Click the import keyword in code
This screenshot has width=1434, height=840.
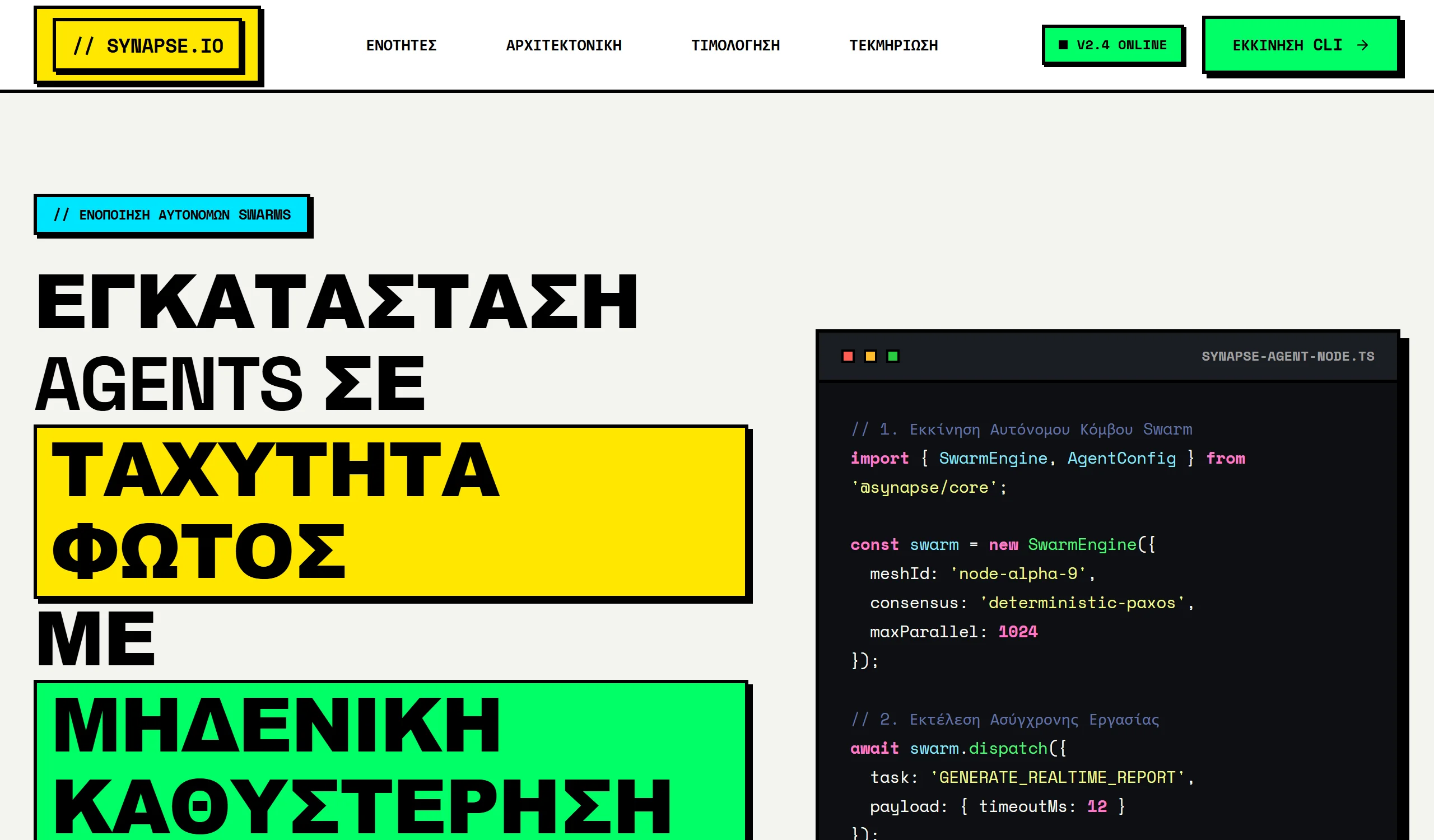pyautogui.click(x=879, y=459)
